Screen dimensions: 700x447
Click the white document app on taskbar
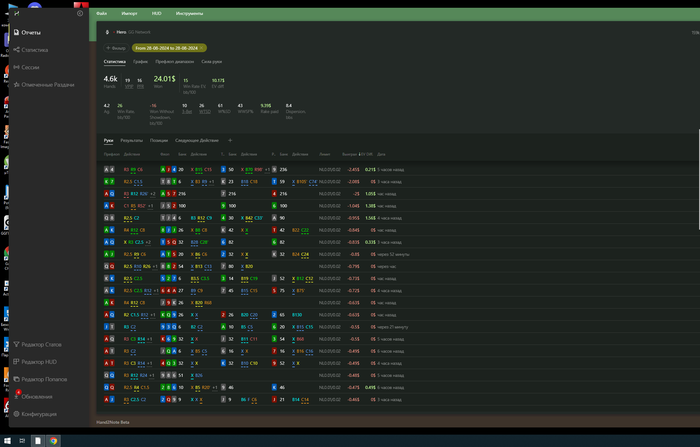click(38, 441)
